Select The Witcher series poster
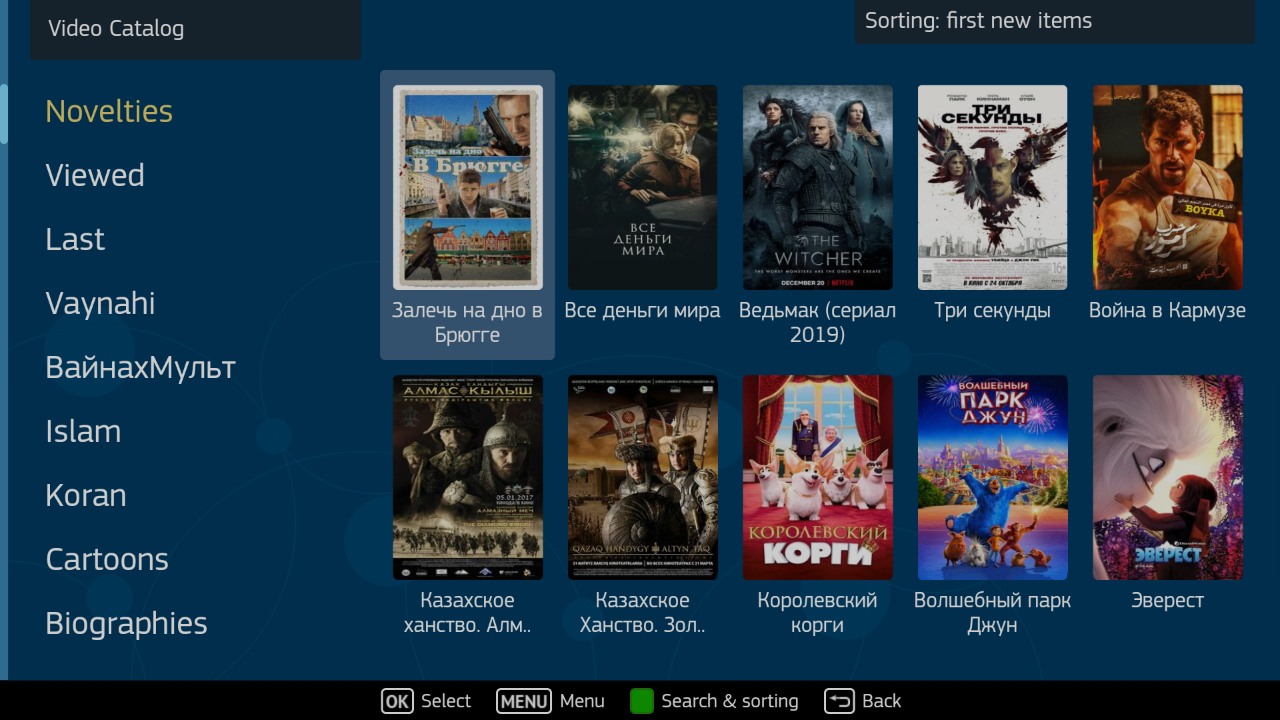 [x=818, y=187]
